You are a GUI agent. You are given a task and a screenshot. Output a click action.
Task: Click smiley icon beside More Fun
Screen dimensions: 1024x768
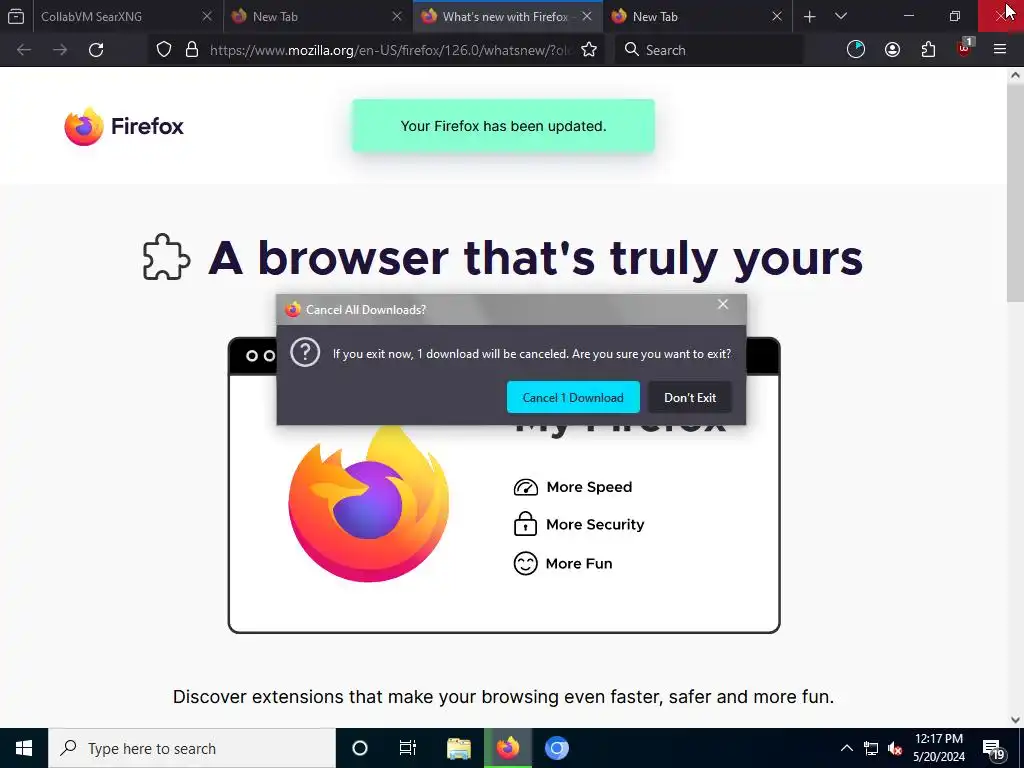click(x=525, y=563)
